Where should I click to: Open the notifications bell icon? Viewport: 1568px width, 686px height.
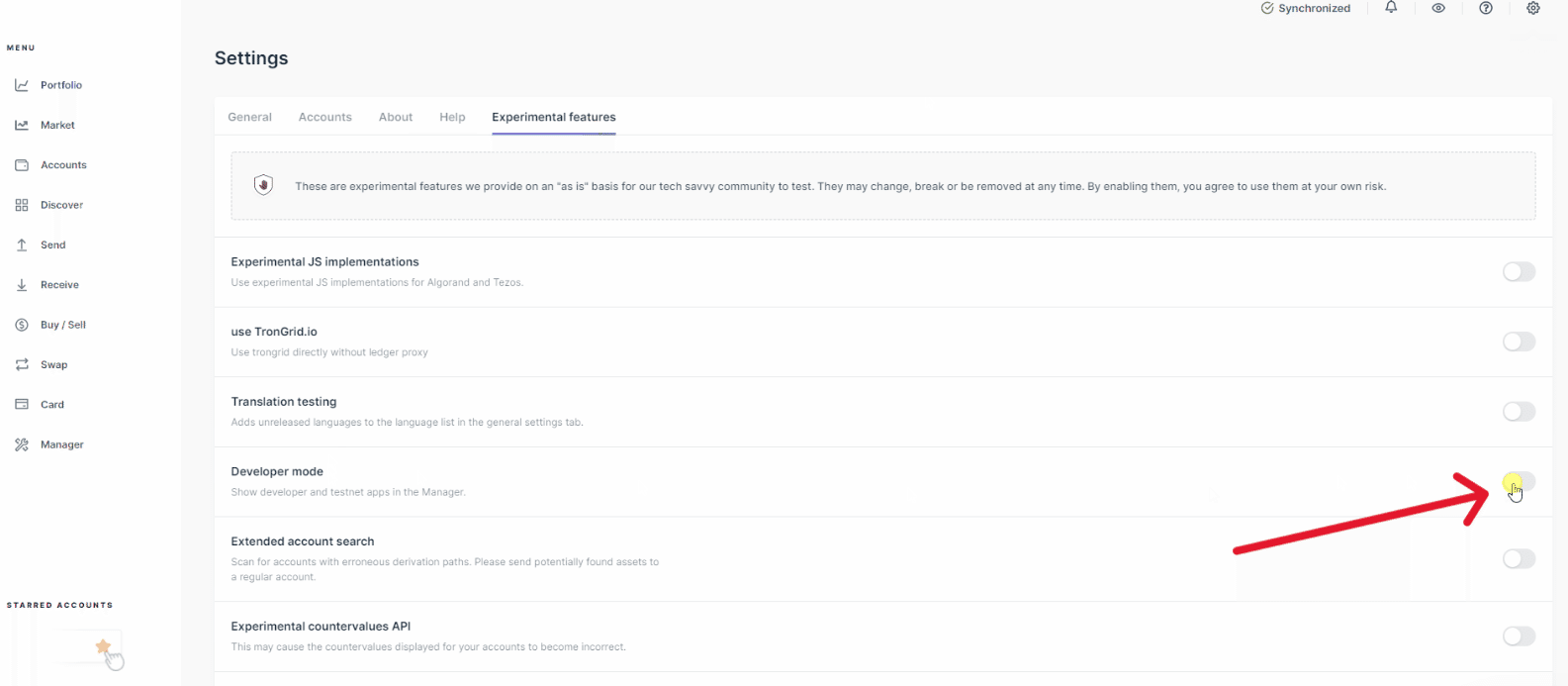click(1391, 8)
